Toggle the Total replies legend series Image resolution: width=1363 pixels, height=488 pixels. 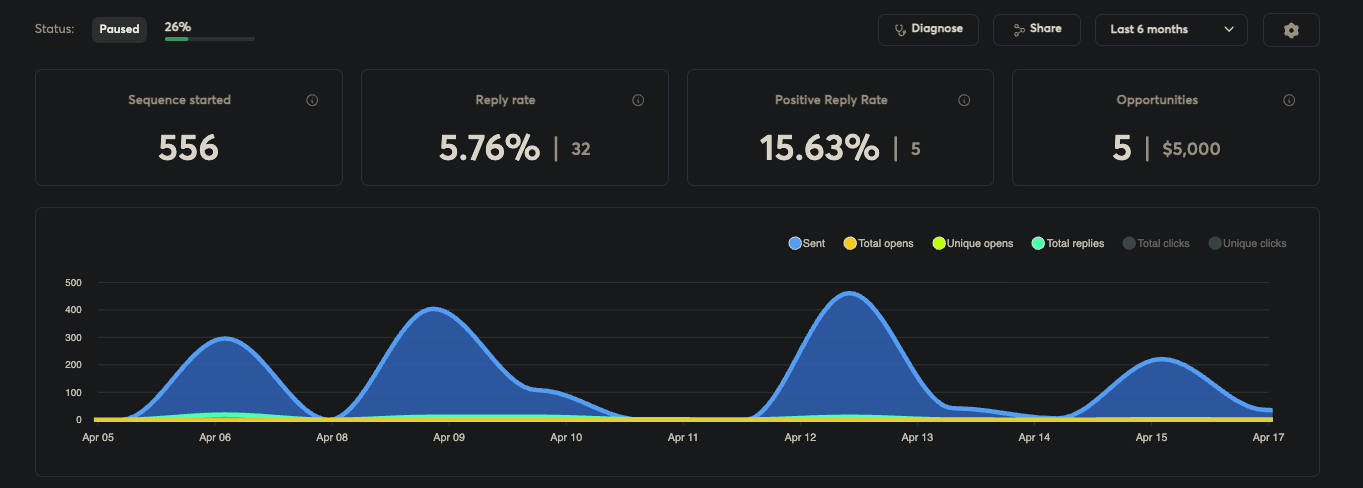[1067, 243]
